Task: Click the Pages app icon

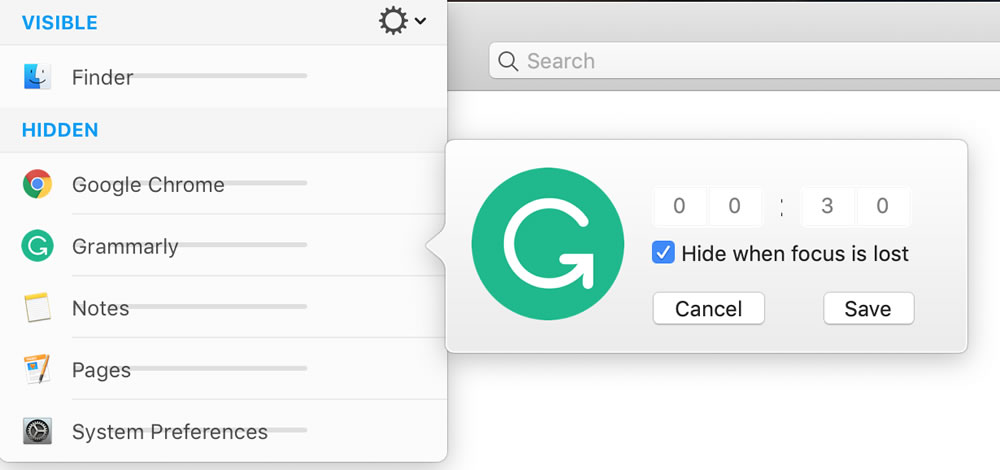Action: coord(37,369)
